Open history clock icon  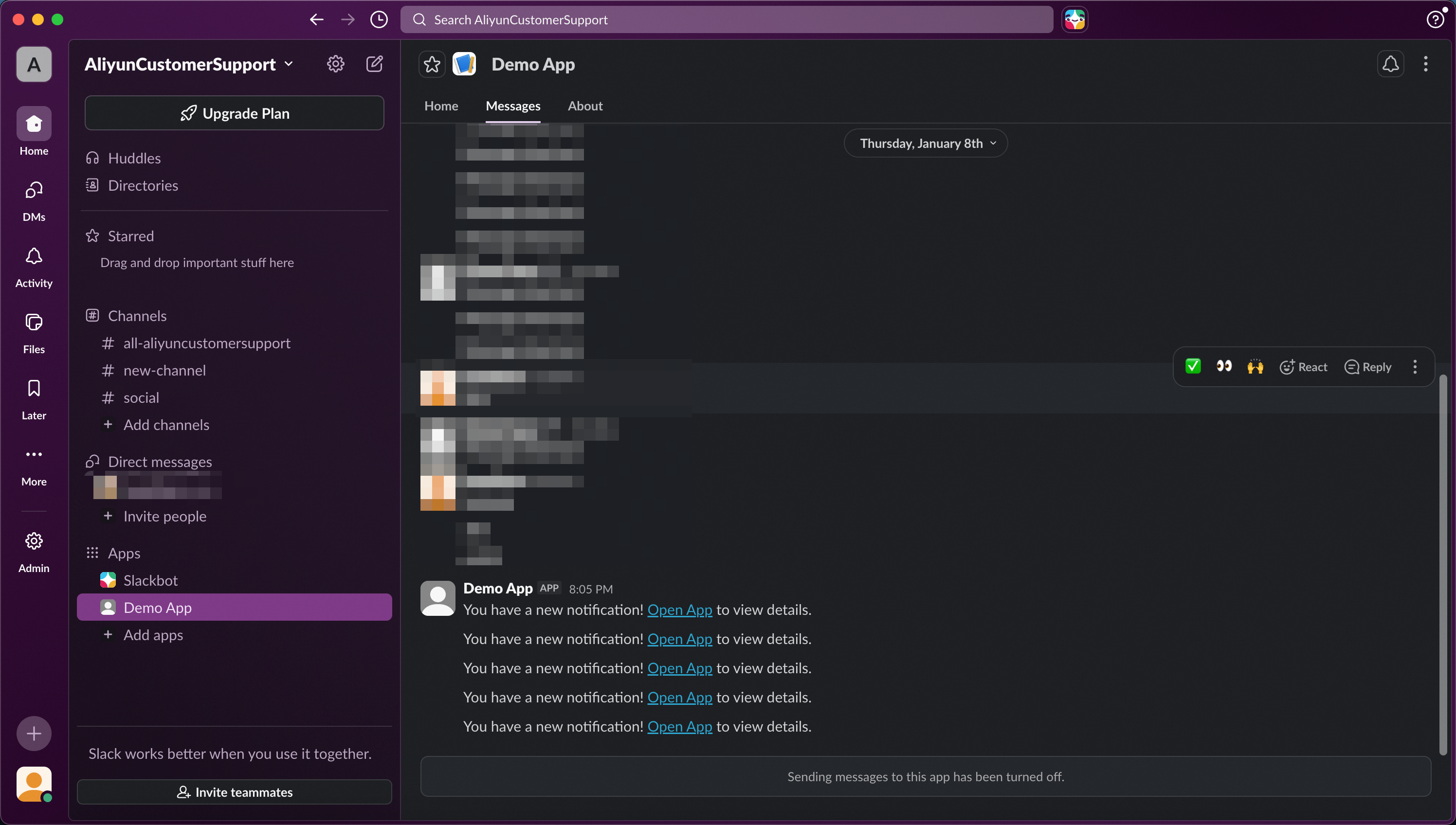[x=379, y=20]
